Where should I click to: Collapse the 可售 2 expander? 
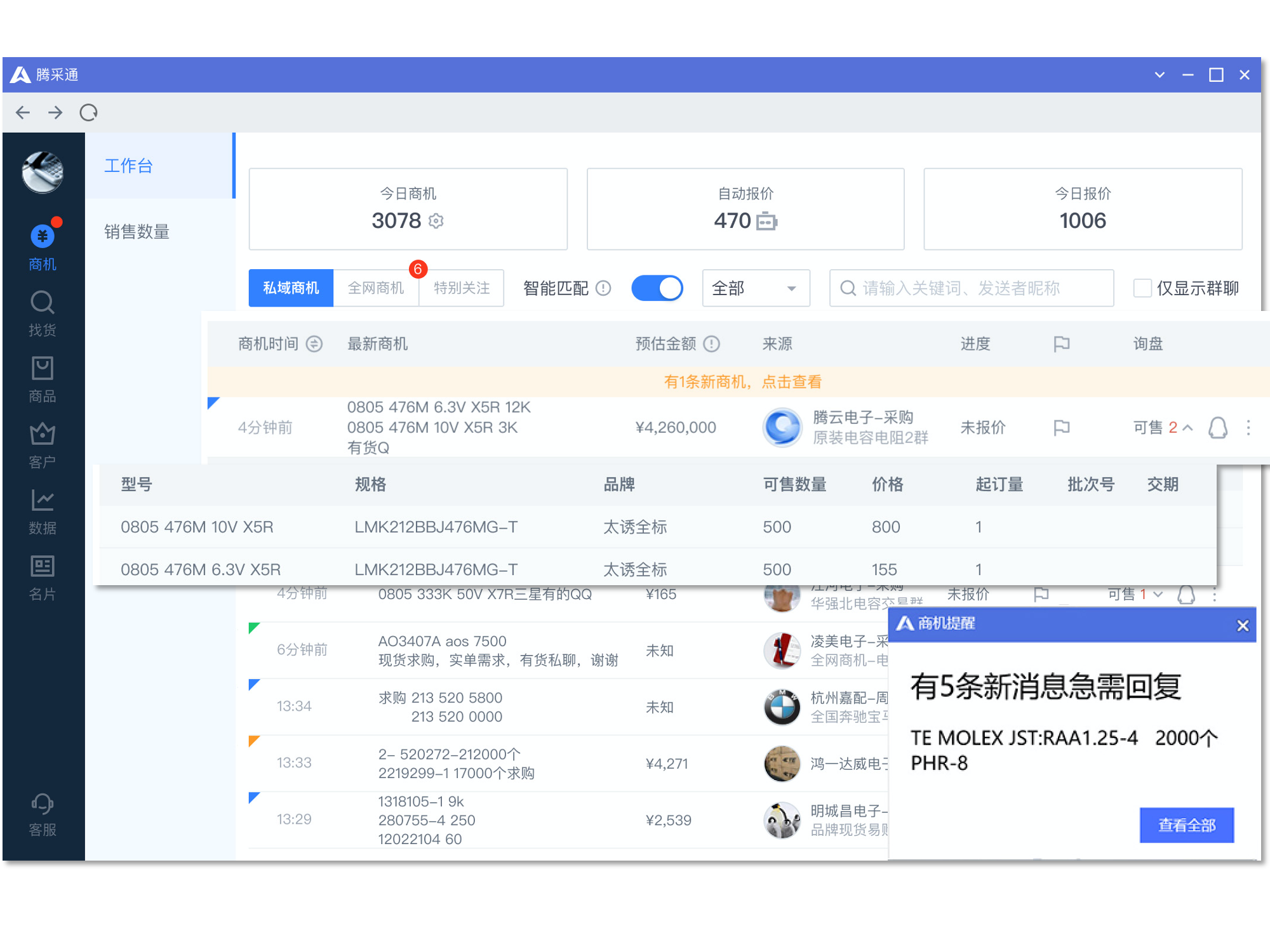(x=1187, y=428)
